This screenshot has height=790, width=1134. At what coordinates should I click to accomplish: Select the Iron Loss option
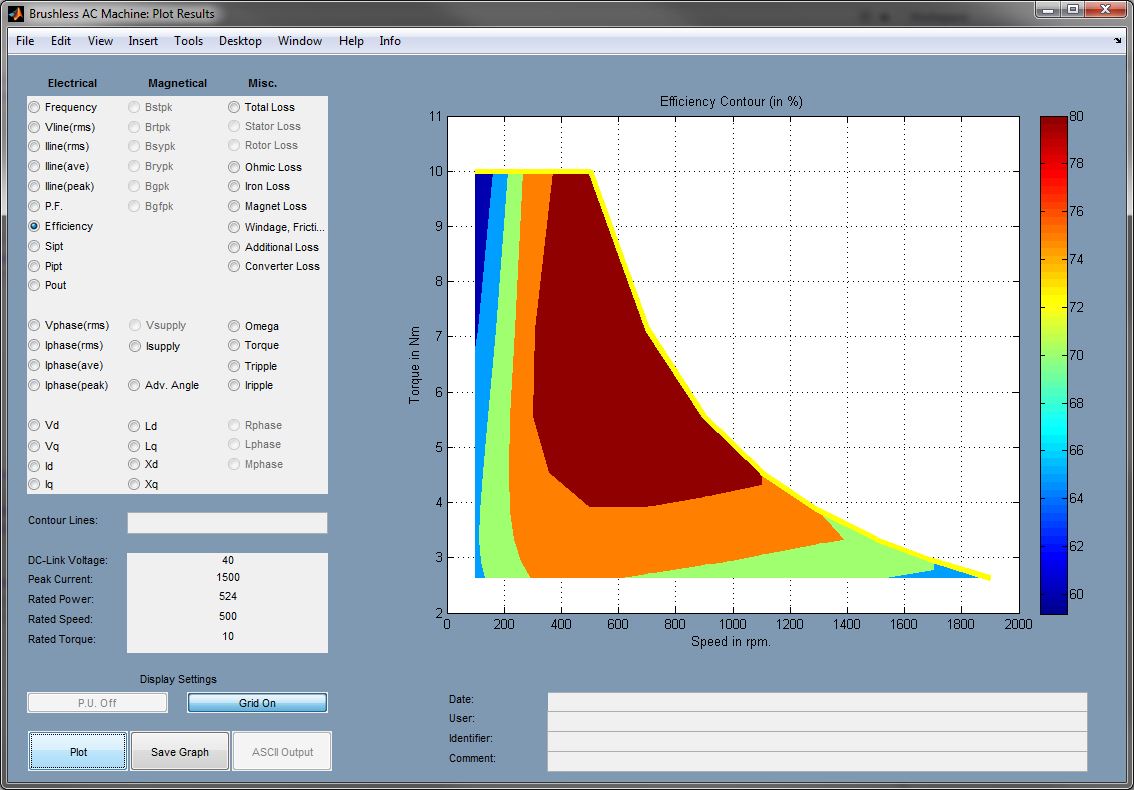tap(234, 186)
